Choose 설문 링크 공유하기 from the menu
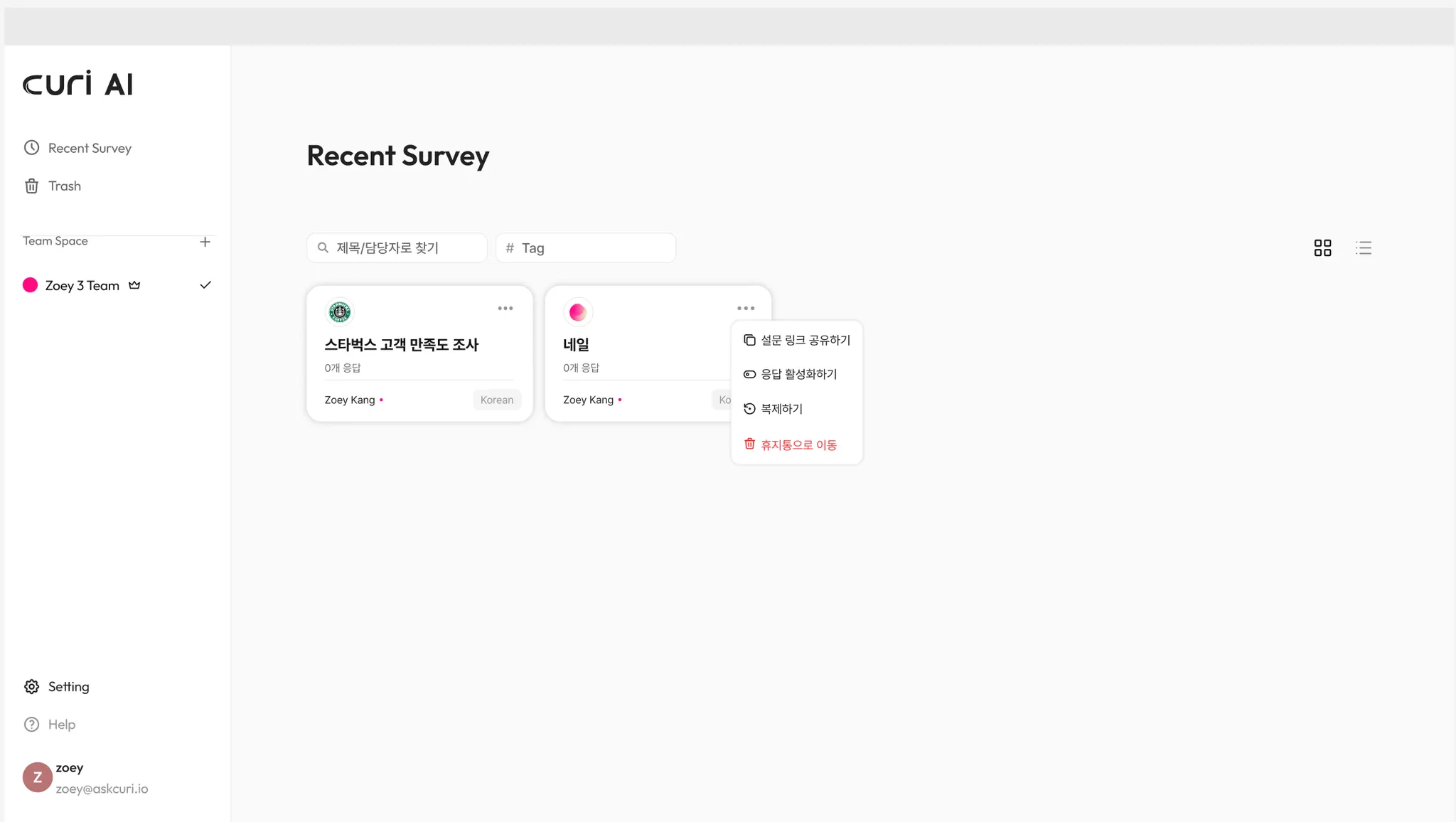The image size is (1456, 822). pos(805,341)
